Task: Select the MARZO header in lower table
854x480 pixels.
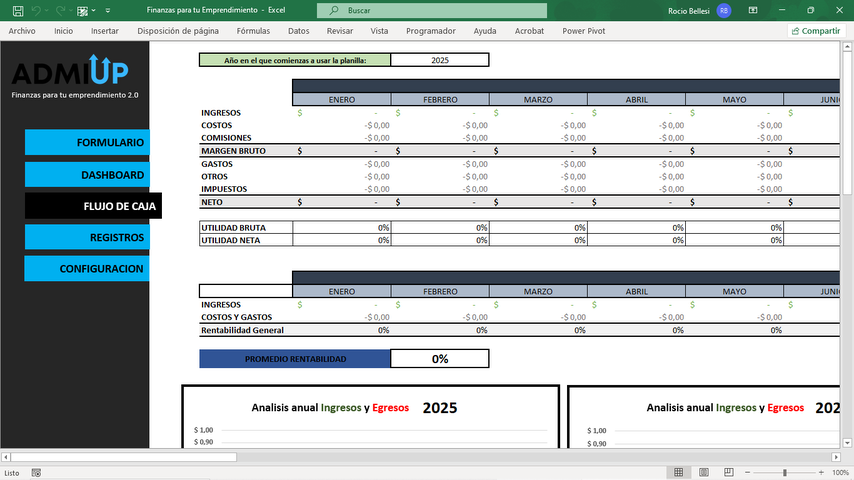Action: [x=538, y=291]
